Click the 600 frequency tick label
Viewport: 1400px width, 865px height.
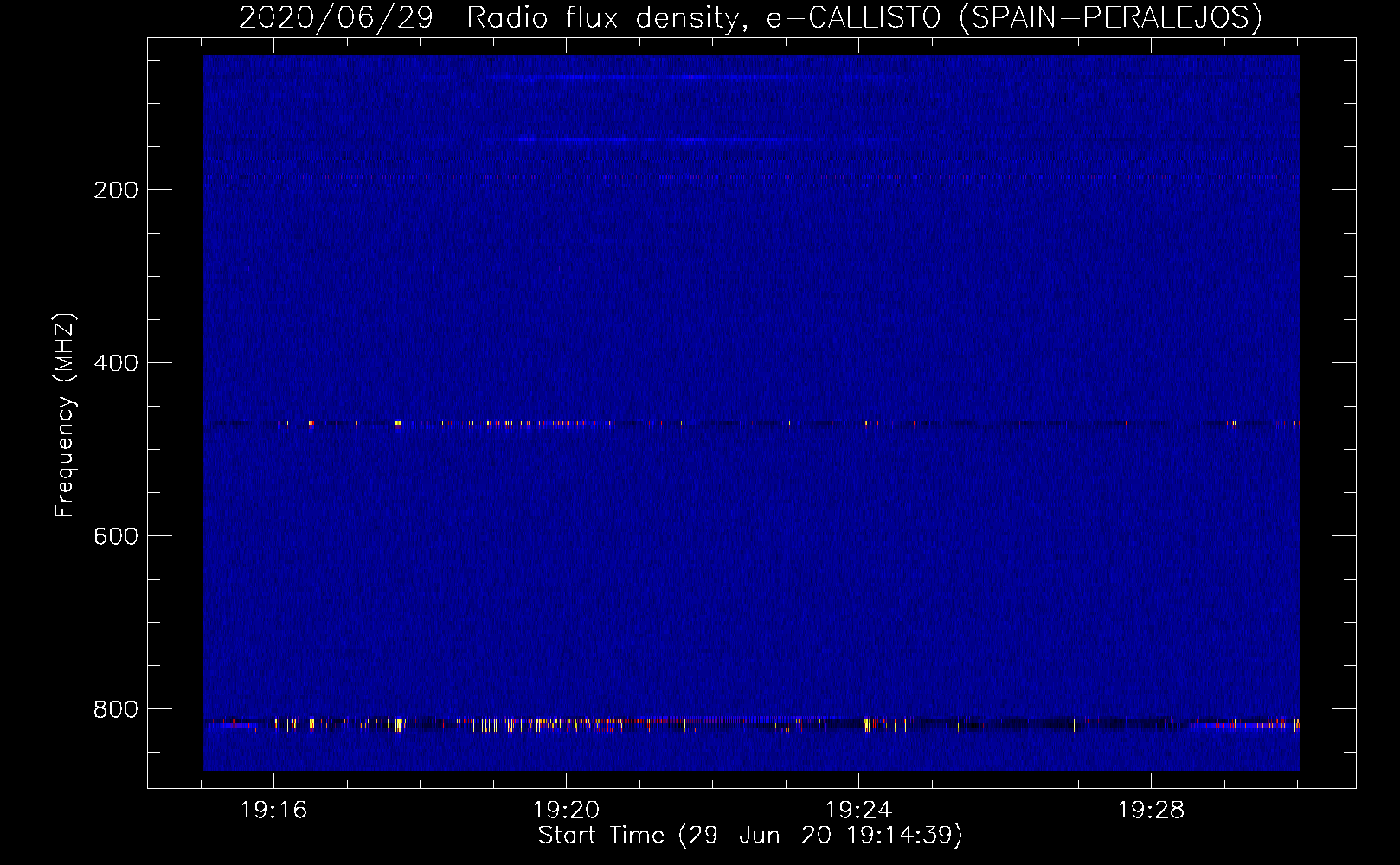[x=116, y=536]
